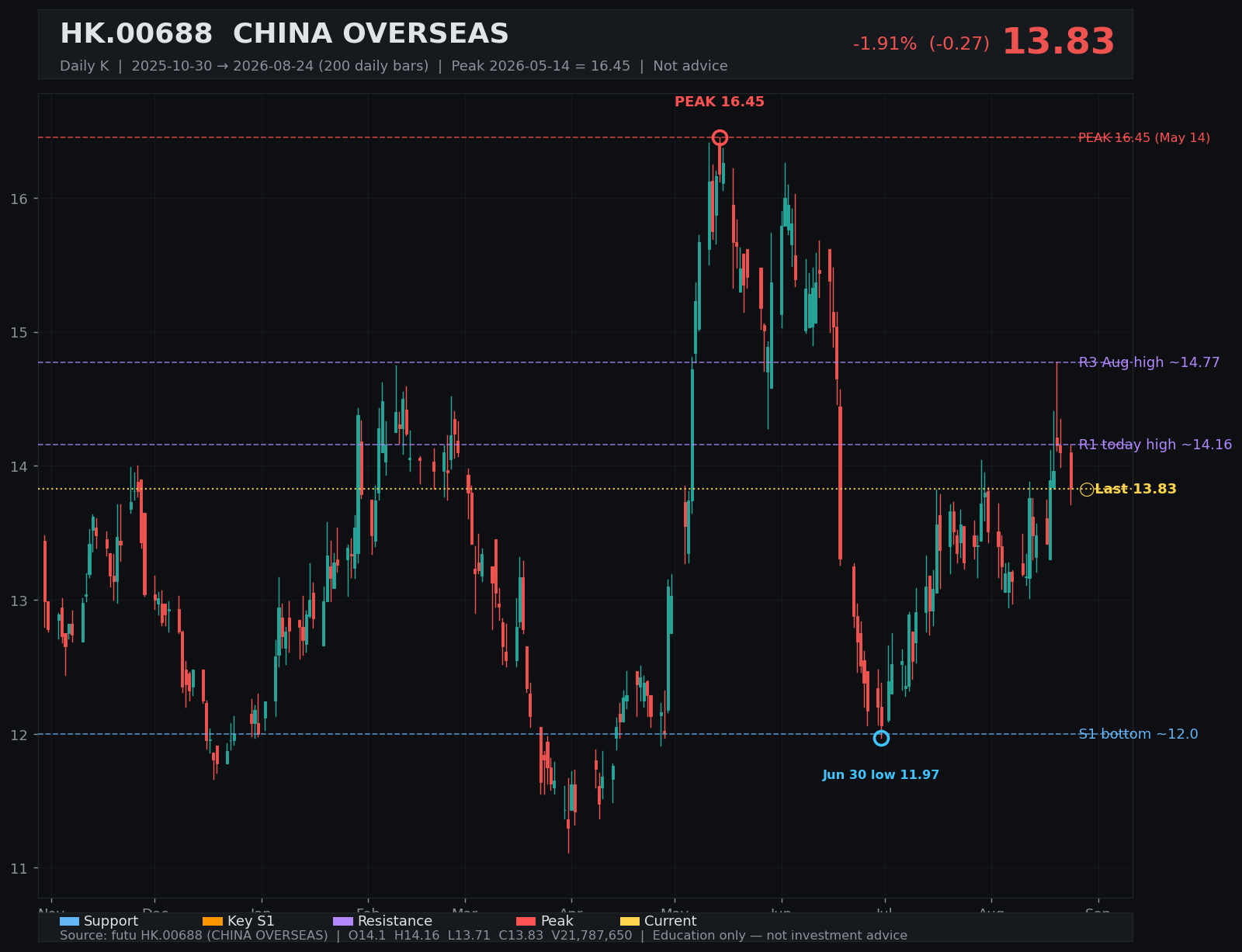This screenshot has height=952, width=1242.
Task: Click the red Peak legend swatch
Action: point(526,921)
